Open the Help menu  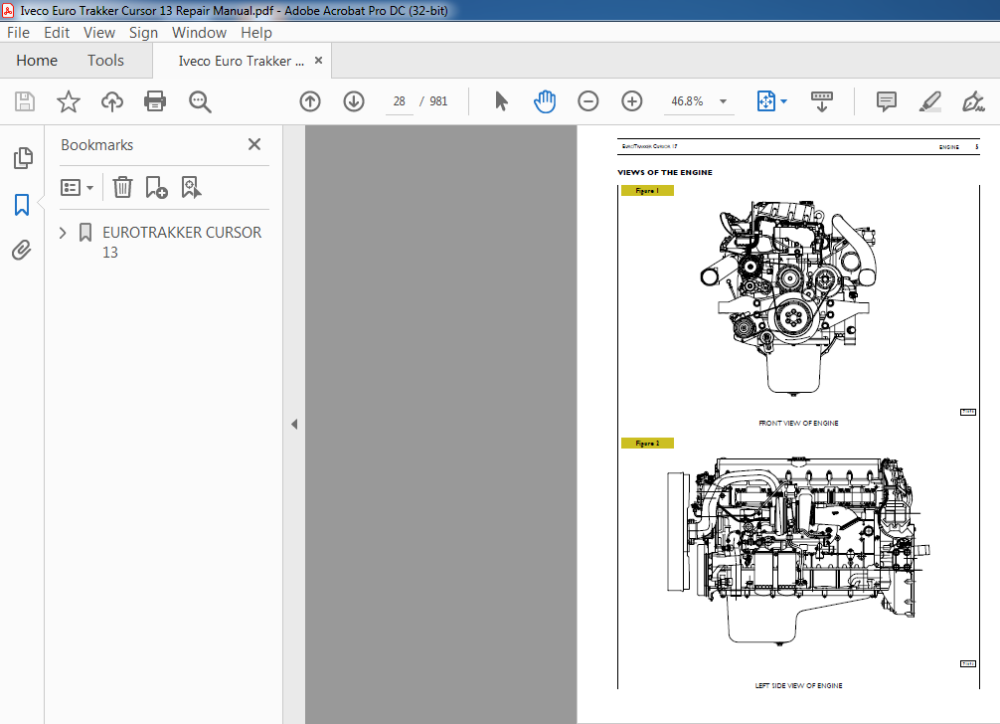(x=256, y=33)
